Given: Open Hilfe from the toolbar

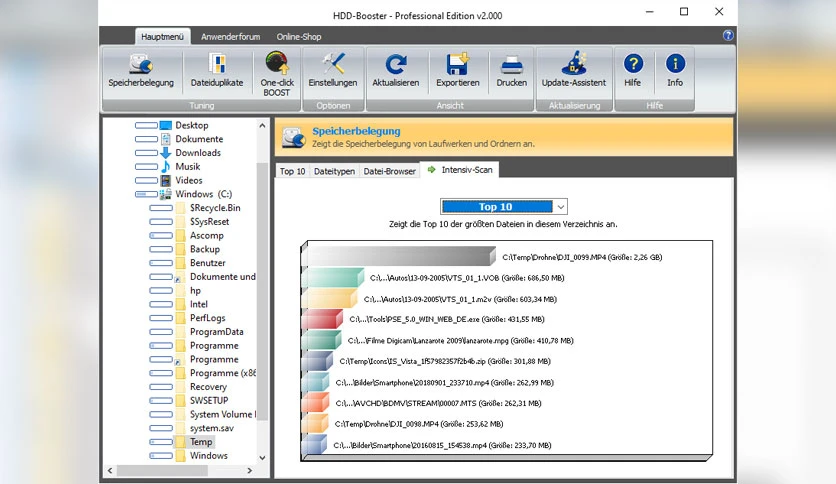Looking at the screenshot, I should (632, 71).
